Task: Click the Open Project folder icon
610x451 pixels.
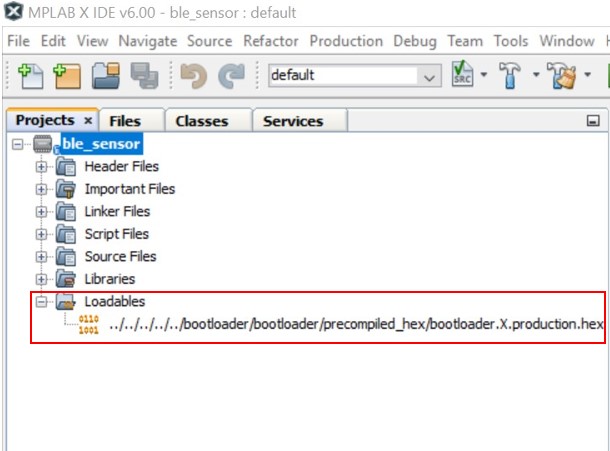Action: [x=107, y=76]
